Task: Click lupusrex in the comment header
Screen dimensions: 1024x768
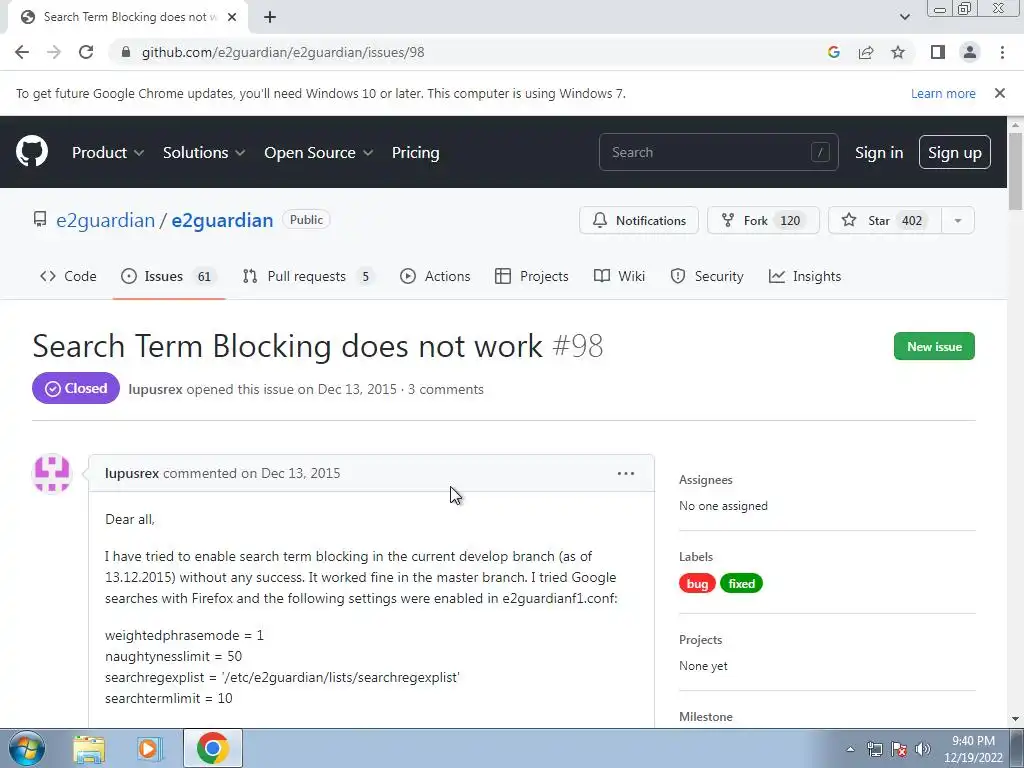Action: pyautogui.click(x=132, y=473)
